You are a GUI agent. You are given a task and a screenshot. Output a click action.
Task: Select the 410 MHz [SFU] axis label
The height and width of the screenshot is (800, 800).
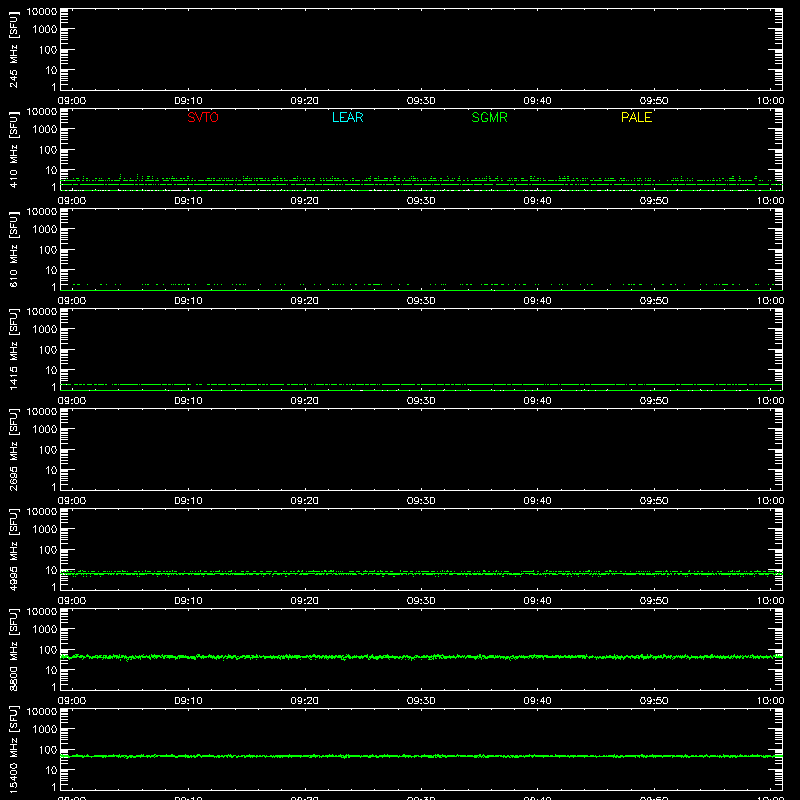click(x=13, y=150)
